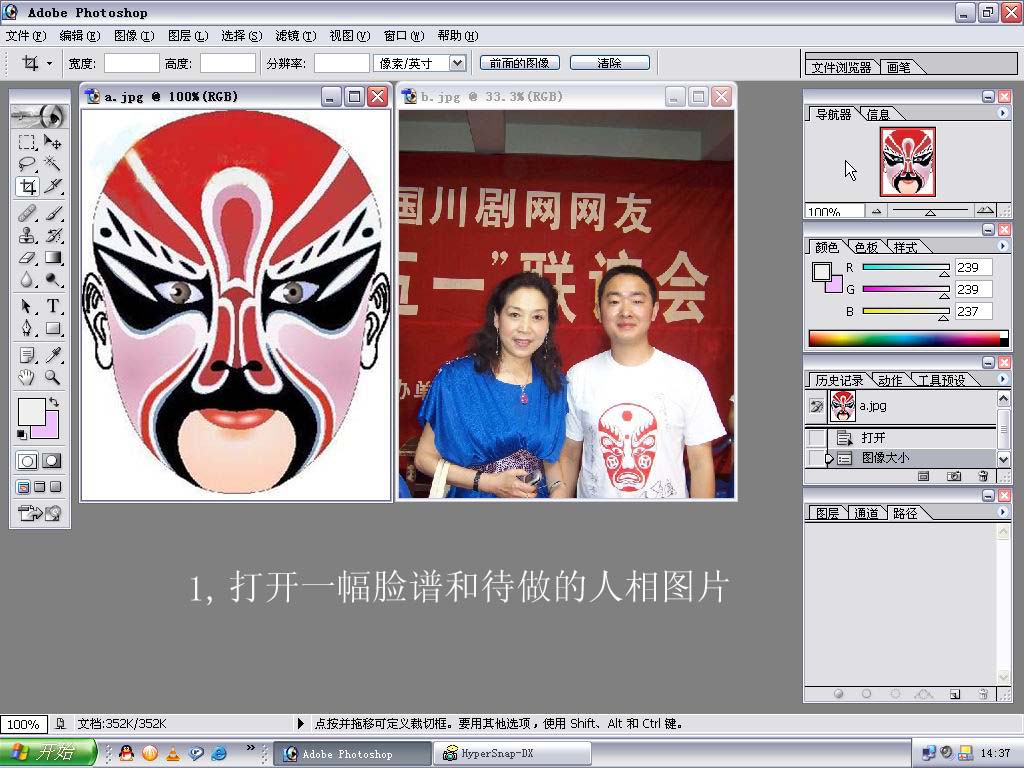The height and width of the screenshot is (768, 1024).
Task: Create new document from current history state
Action: point(923,476)
